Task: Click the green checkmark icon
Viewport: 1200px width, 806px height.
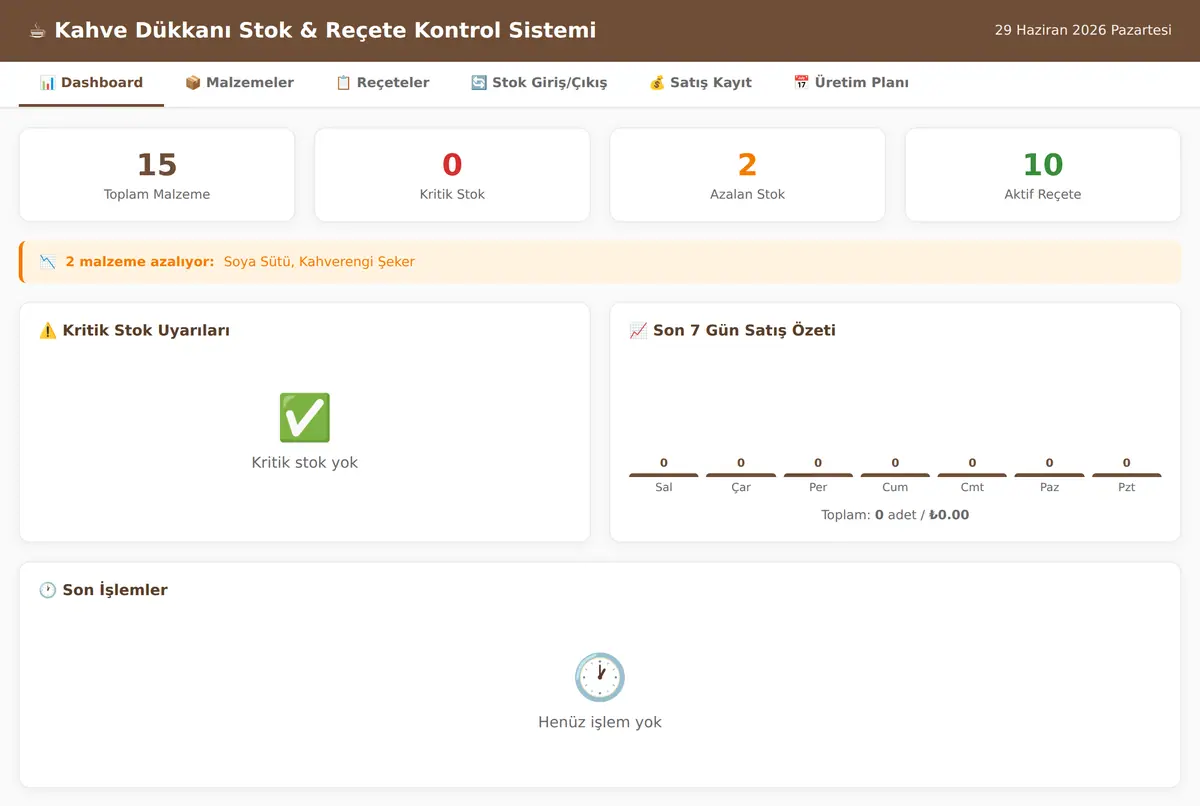Action: click(305, 418)
